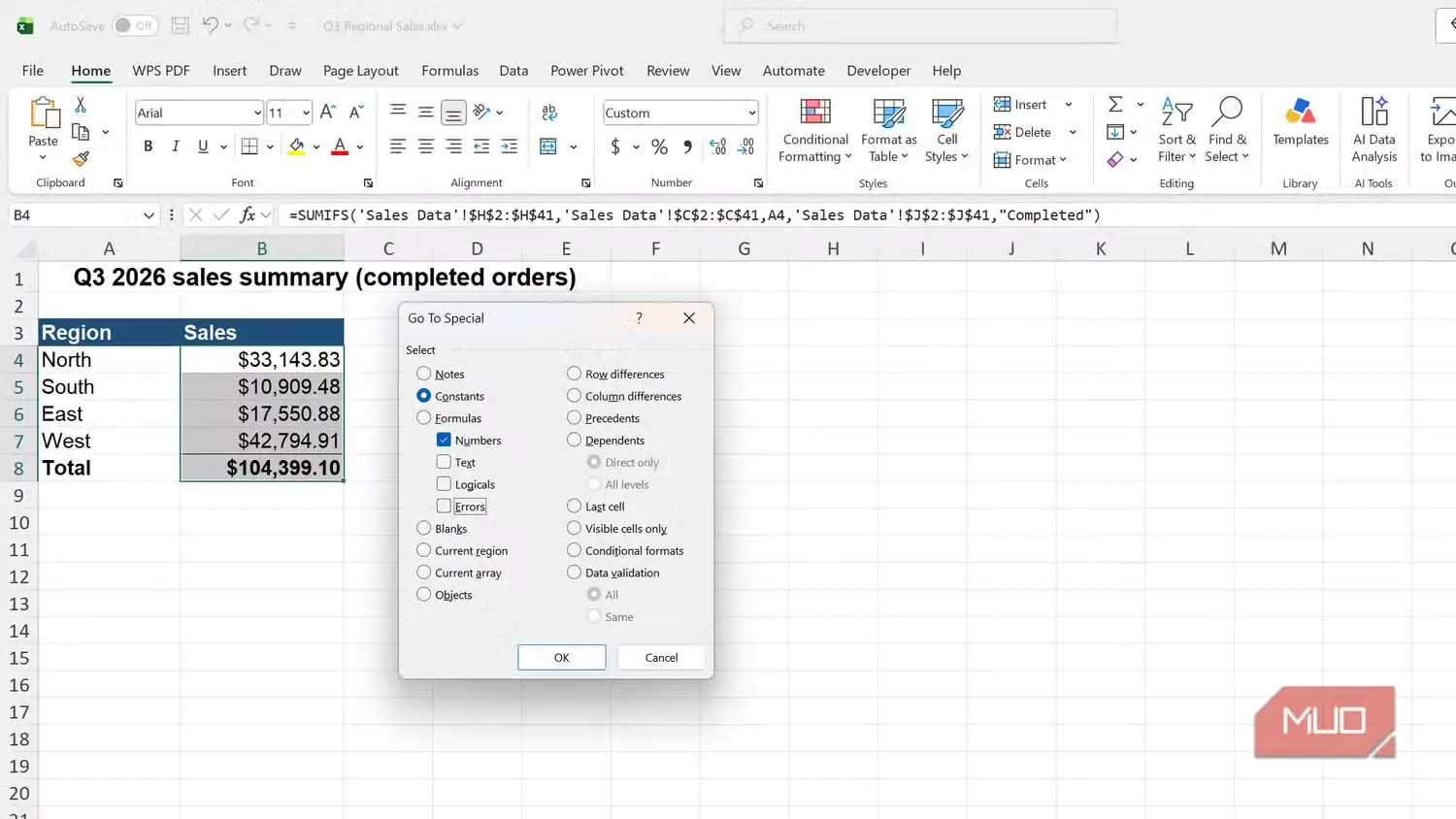The image size is (1456, 819).
Task: Select the Notes radio button
Action: point(423,374)
